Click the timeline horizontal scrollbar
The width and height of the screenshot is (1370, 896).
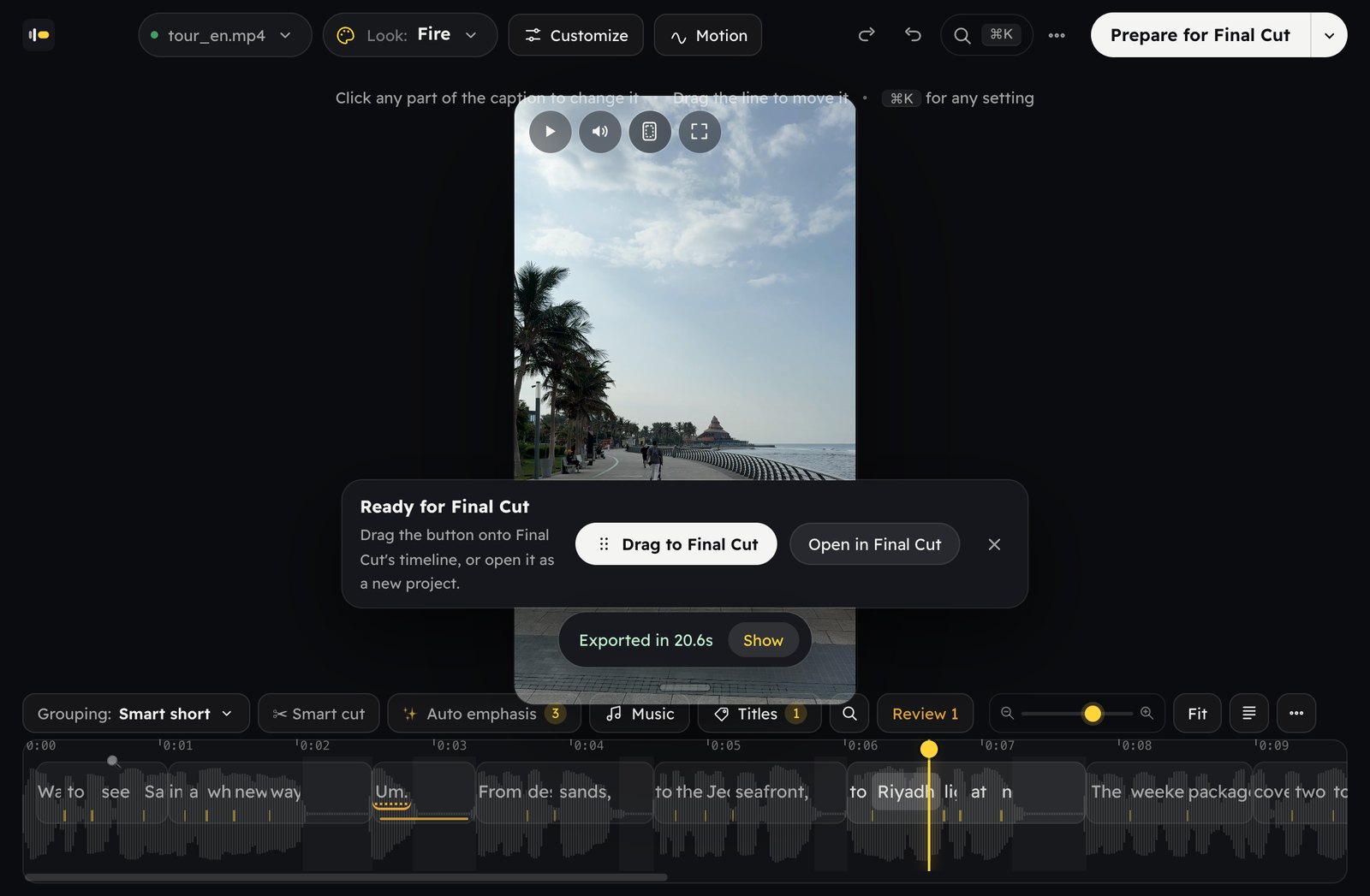(x=346, y=877)
